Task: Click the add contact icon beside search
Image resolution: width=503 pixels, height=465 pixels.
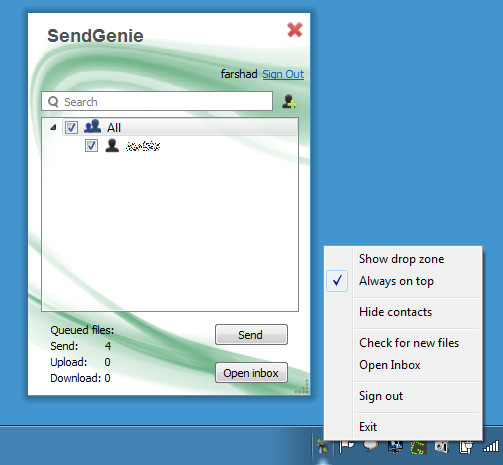Action: tap(289, 101)
